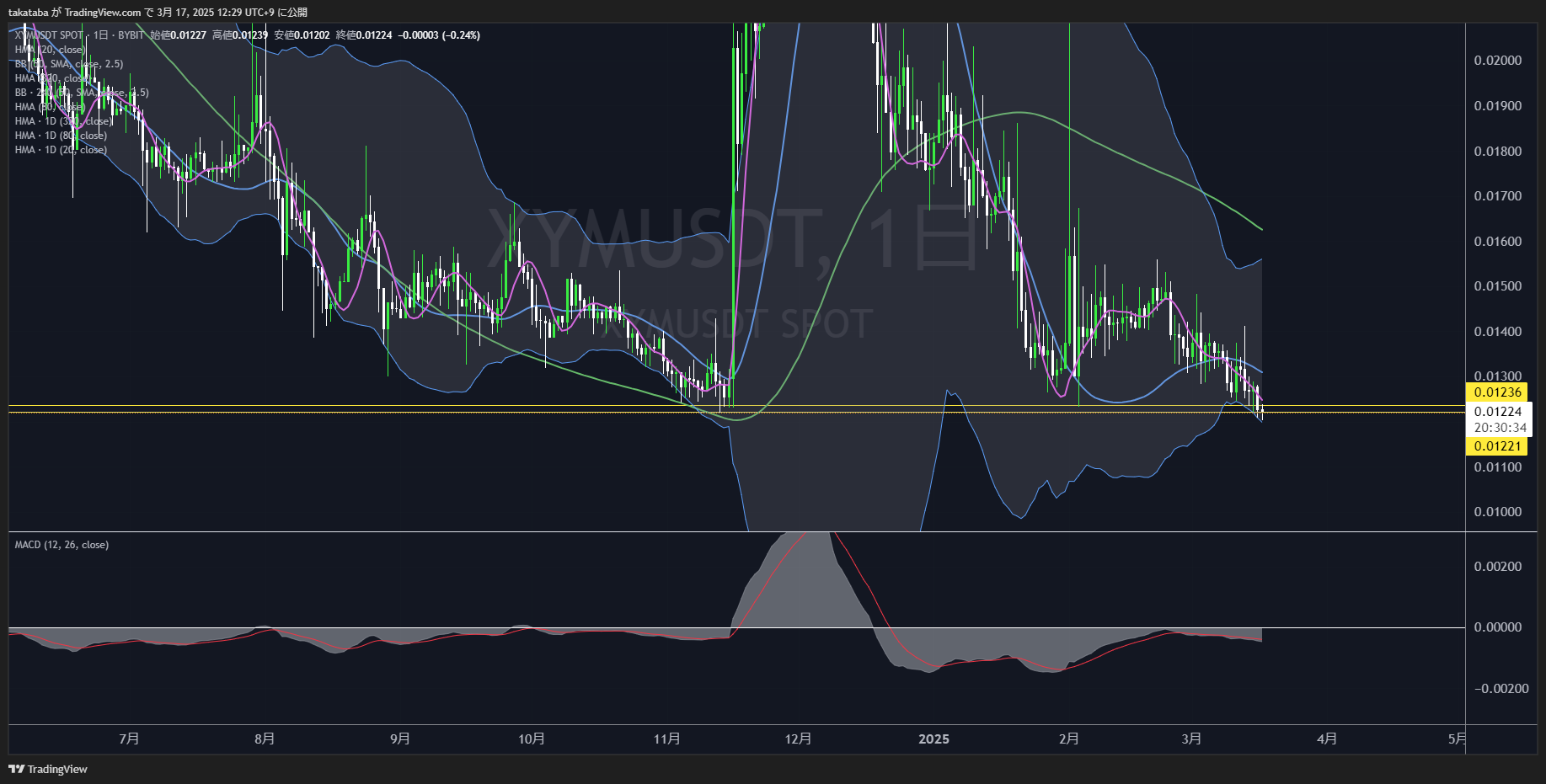
Task: Select the HMA (320, close) indicator legend
Action: click(52, 78)
